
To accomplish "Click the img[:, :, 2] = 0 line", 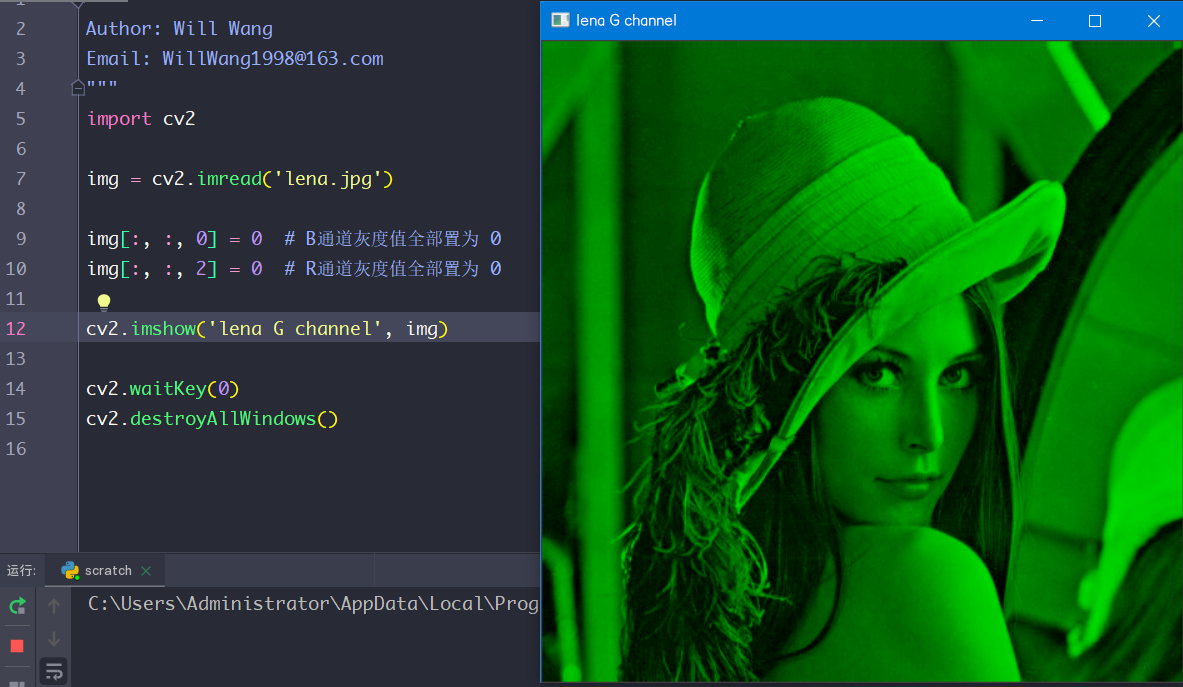I will tap(294, 269).
